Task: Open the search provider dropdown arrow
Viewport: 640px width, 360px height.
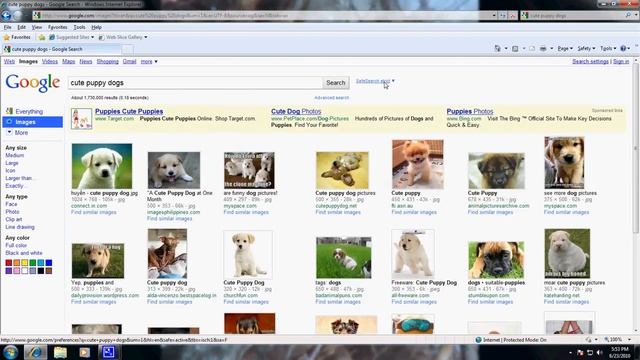Action: [x=635, y=16]
